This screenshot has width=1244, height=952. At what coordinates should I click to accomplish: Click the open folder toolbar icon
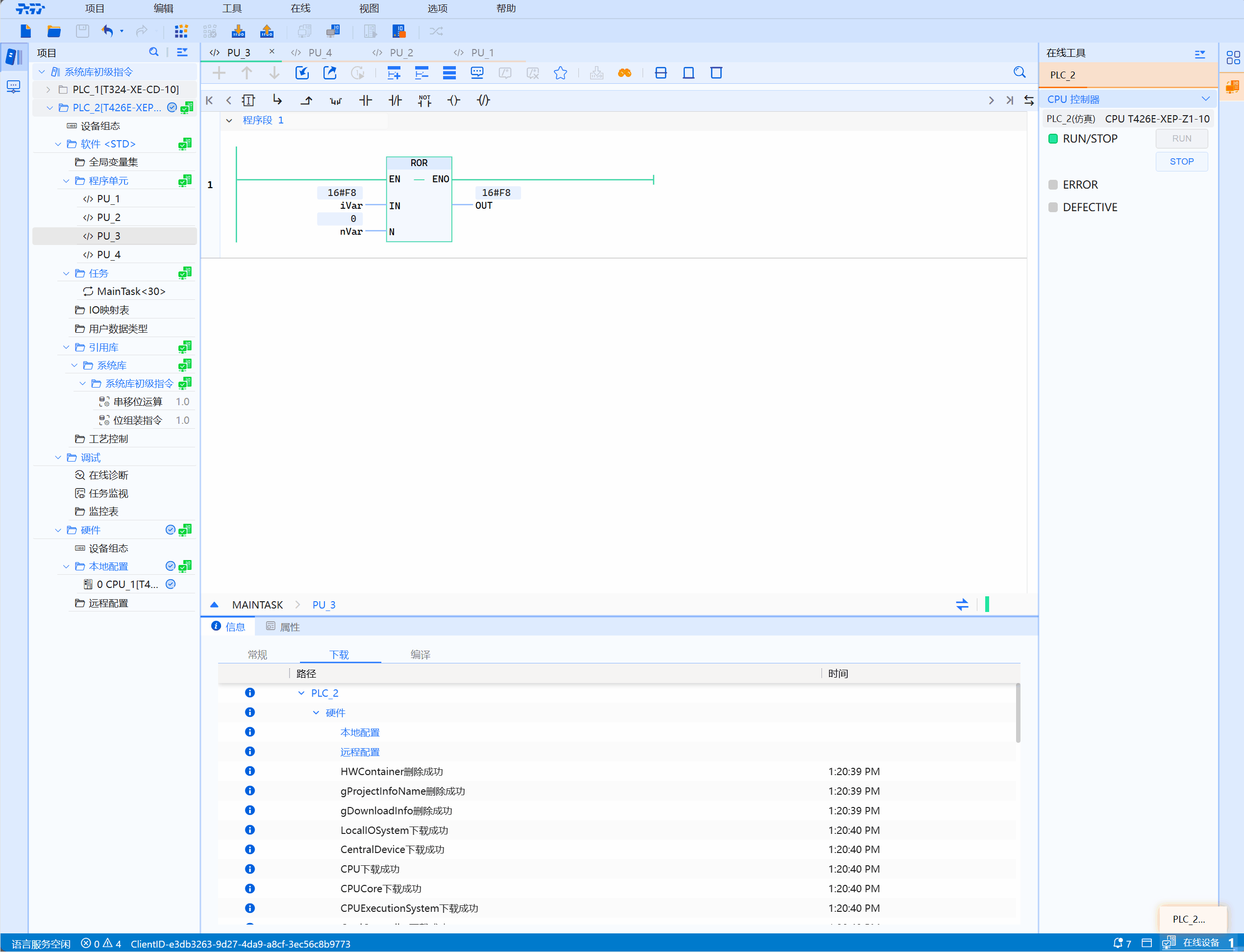[54, 31]
